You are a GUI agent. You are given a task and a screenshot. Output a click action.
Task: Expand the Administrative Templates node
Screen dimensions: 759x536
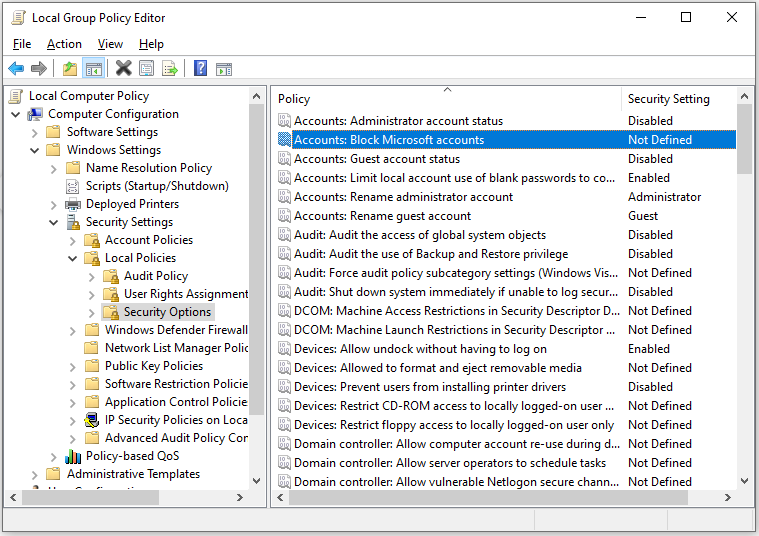point(34,475)
